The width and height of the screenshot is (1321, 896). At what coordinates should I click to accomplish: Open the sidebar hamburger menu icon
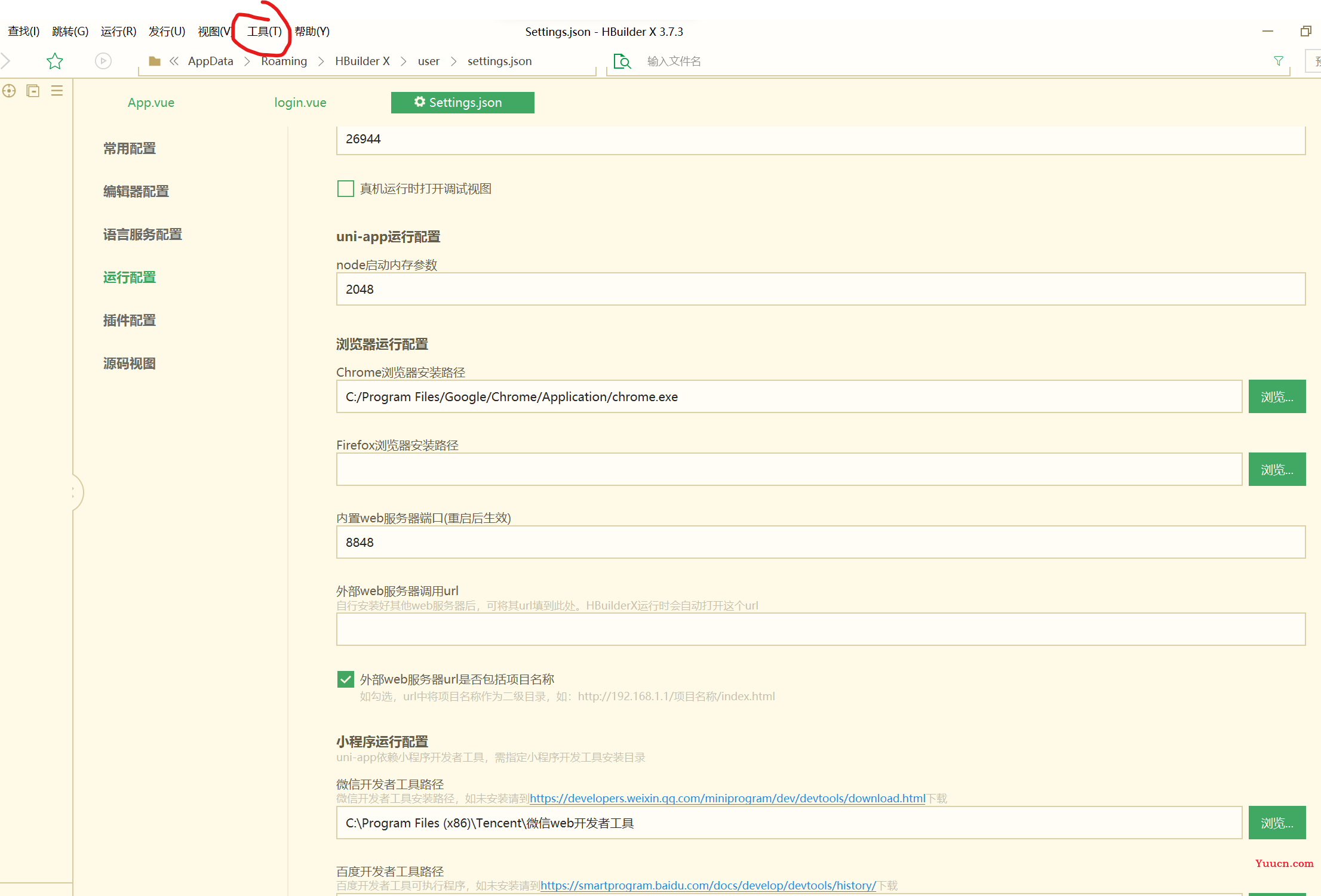[x=57, y=91]
